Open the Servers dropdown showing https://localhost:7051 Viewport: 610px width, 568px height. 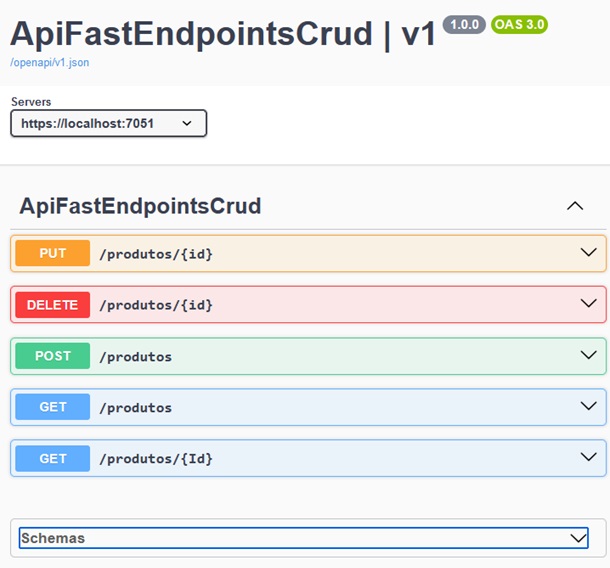(108, 123)
